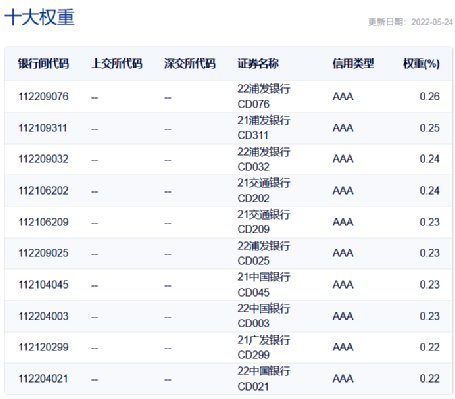The width and height of the screenshot is (455, 399).
Task: Click the 证券名称 column header
Action: 258,63
